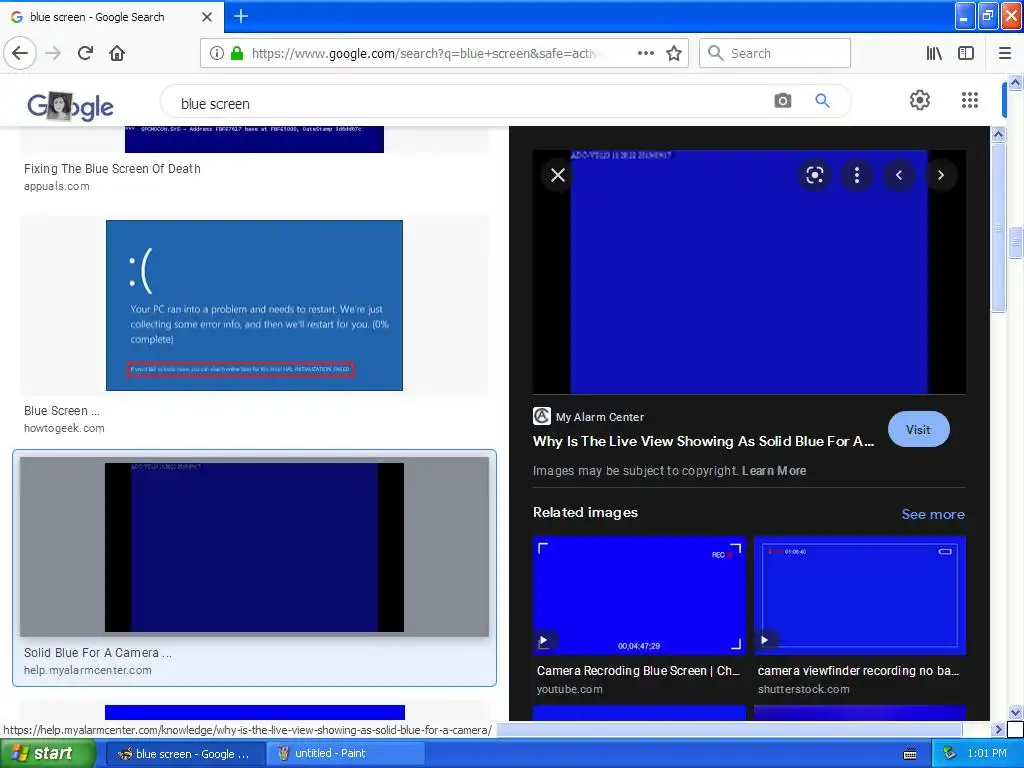This screenshot has height=768, width=1024.
Task: Click the horizontal scrollbar right arrow
Action: pyautogui.click(x=998, y=729)
